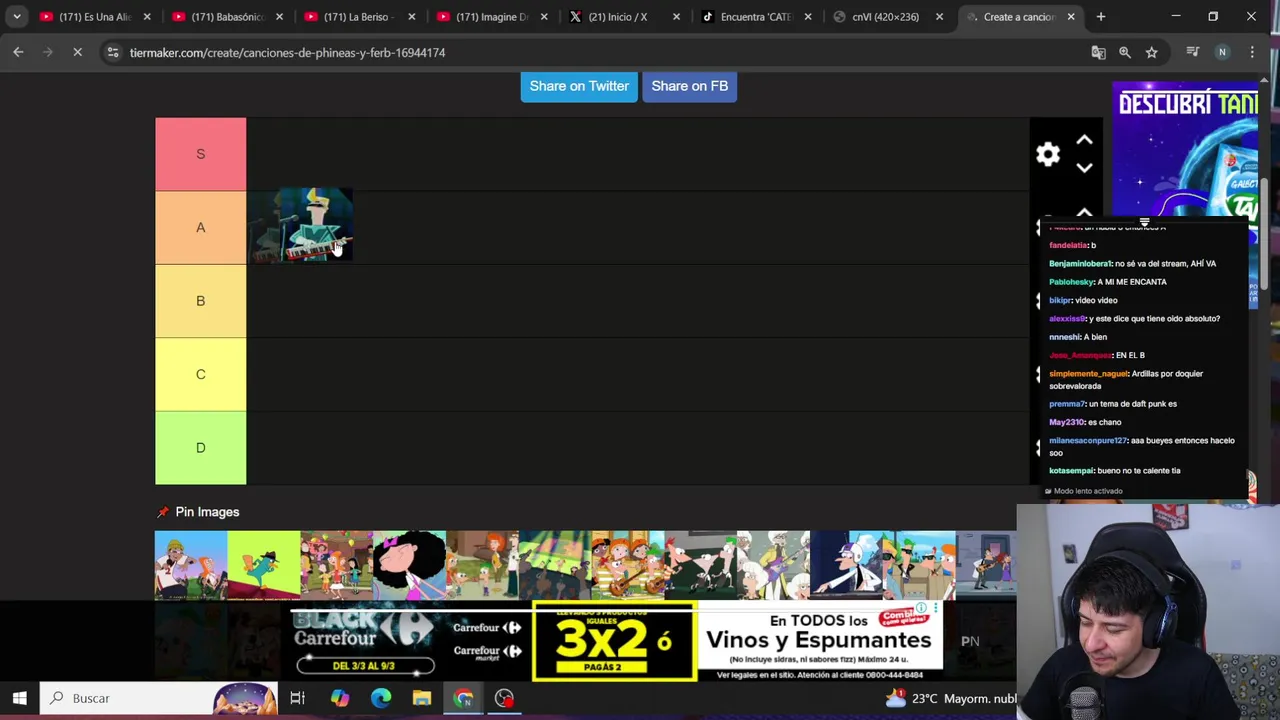Share the tier list on FB
This screenshot has height=720, width=1280.
[x=689, y=86]
